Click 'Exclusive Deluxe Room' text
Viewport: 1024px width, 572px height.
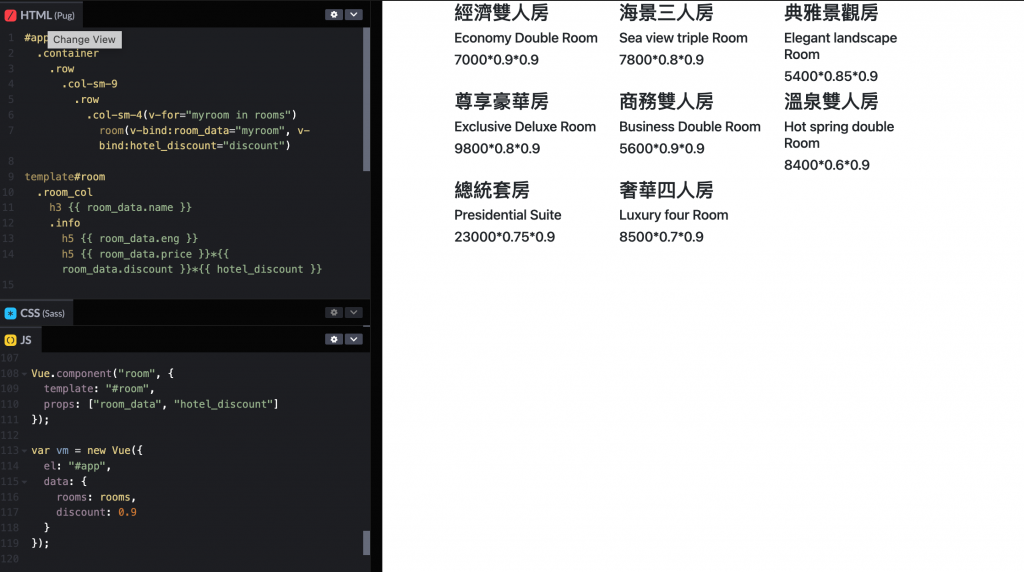525,127
